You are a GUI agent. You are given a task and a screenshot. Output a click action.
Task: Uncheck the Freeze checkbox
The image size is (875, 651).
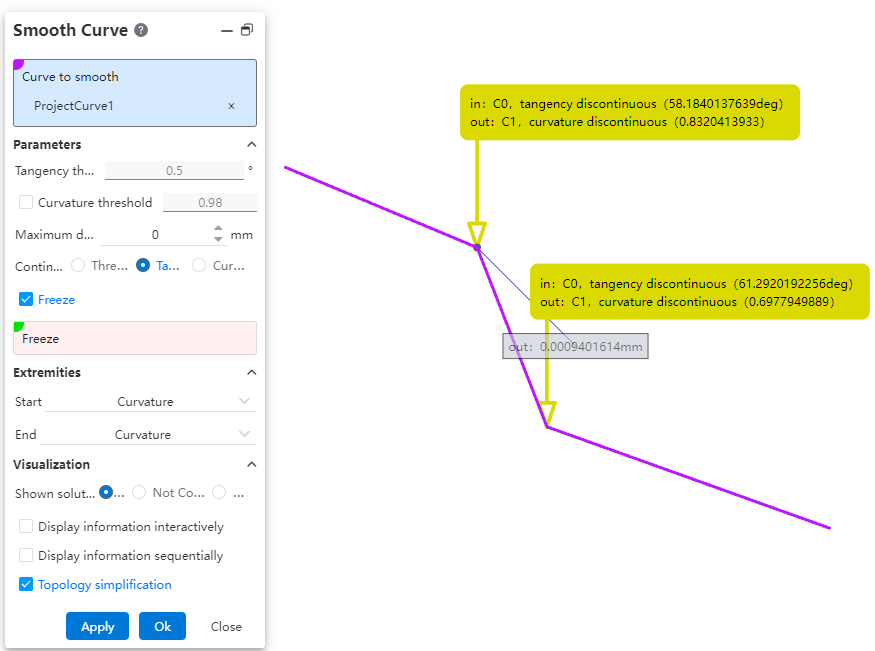(26, 300)
